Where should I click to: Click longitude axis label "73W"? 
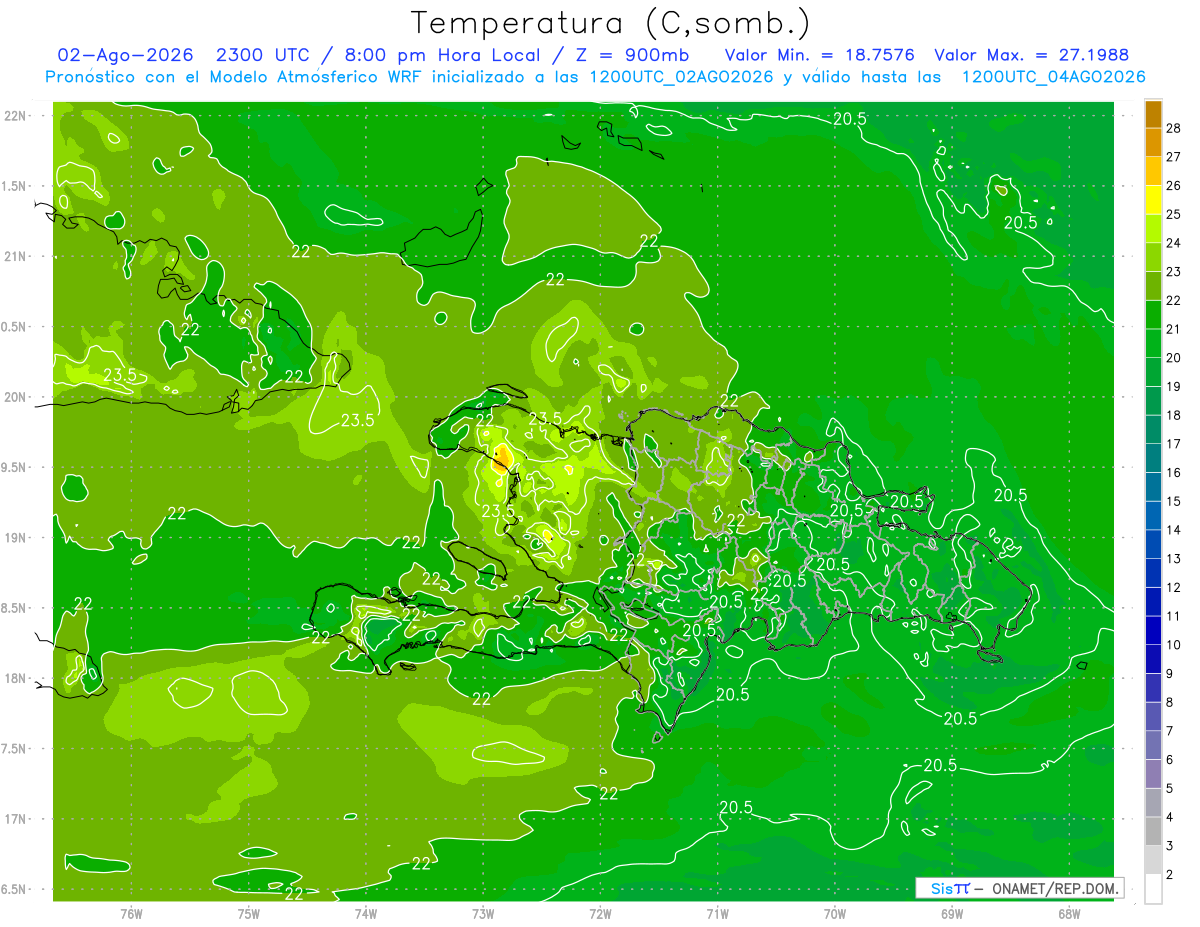(x=483, y=914)
